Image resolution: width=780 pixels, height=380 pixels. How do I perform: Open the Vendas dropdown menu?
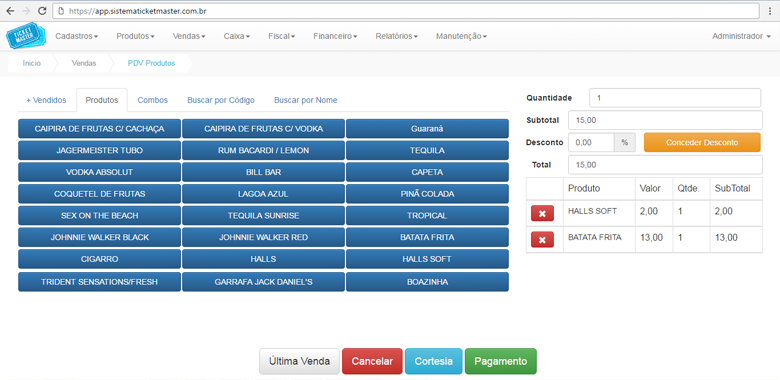189,36
